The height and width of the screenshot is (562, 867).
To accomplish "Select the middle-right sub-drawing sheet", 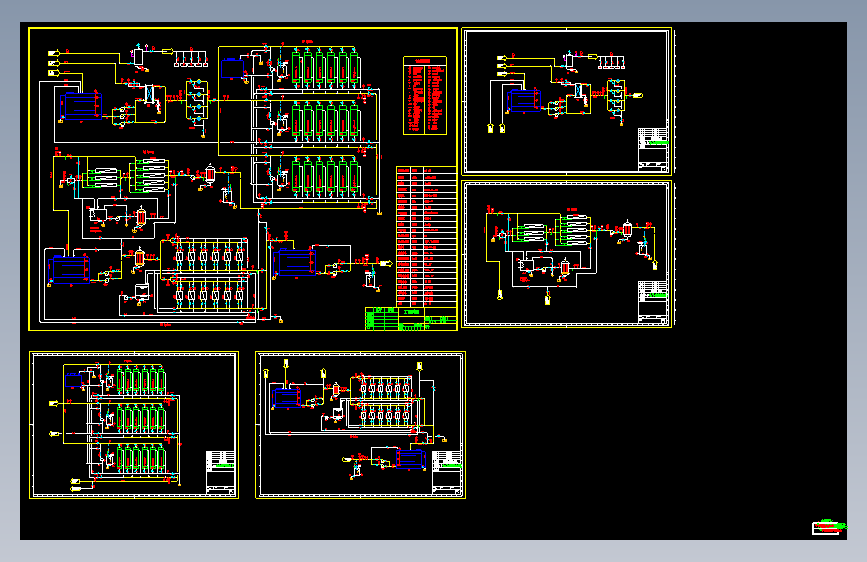I will [x=567, y=254].
